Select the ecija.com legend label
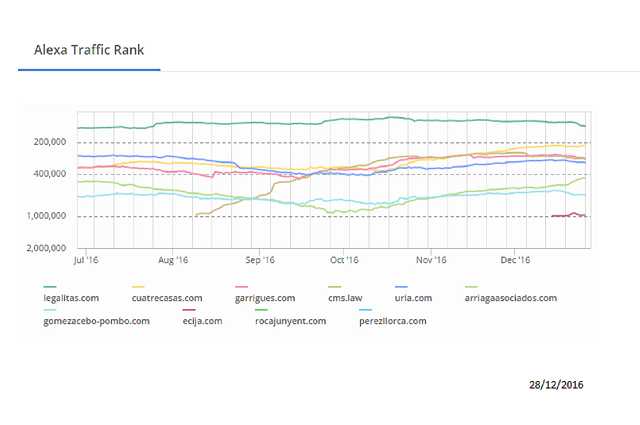This screenshot has height=425, width=640. click(x=202, y=321)
